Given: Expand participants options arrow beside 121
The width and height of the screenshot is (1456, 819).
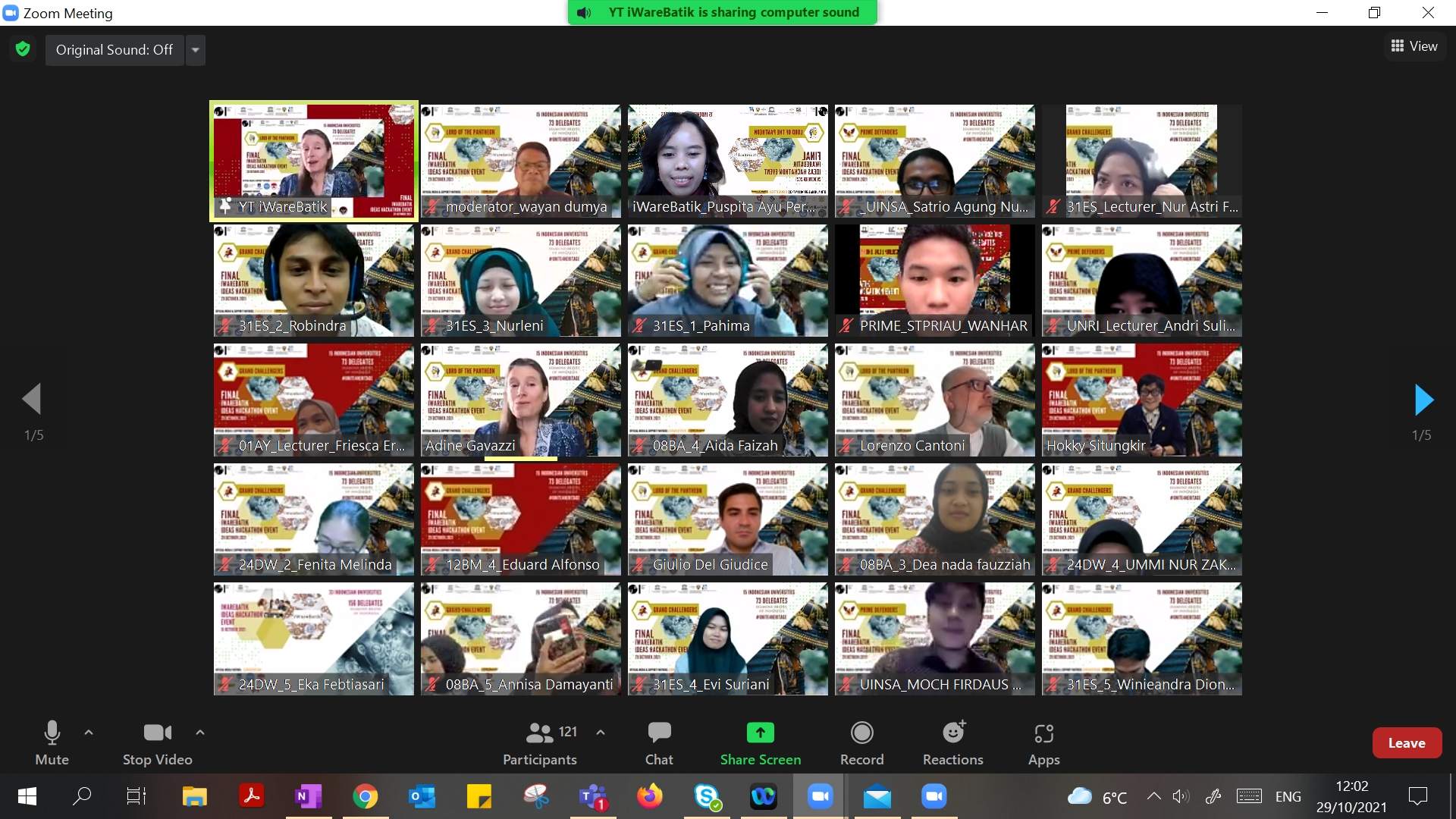Looking at the screenshot, I should (x=601, y=733).
